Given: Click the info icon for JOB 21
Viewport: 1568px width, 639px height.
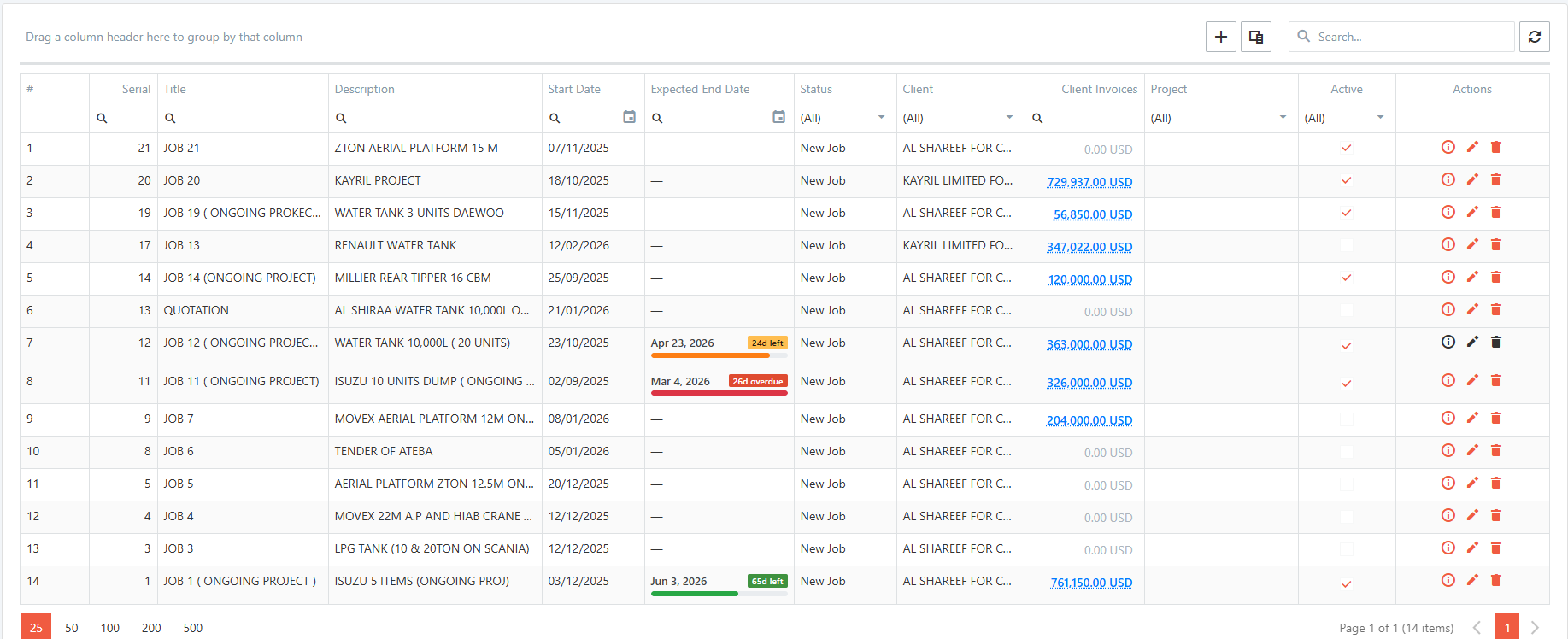Looking at the screenshot, I should 1448,147.
